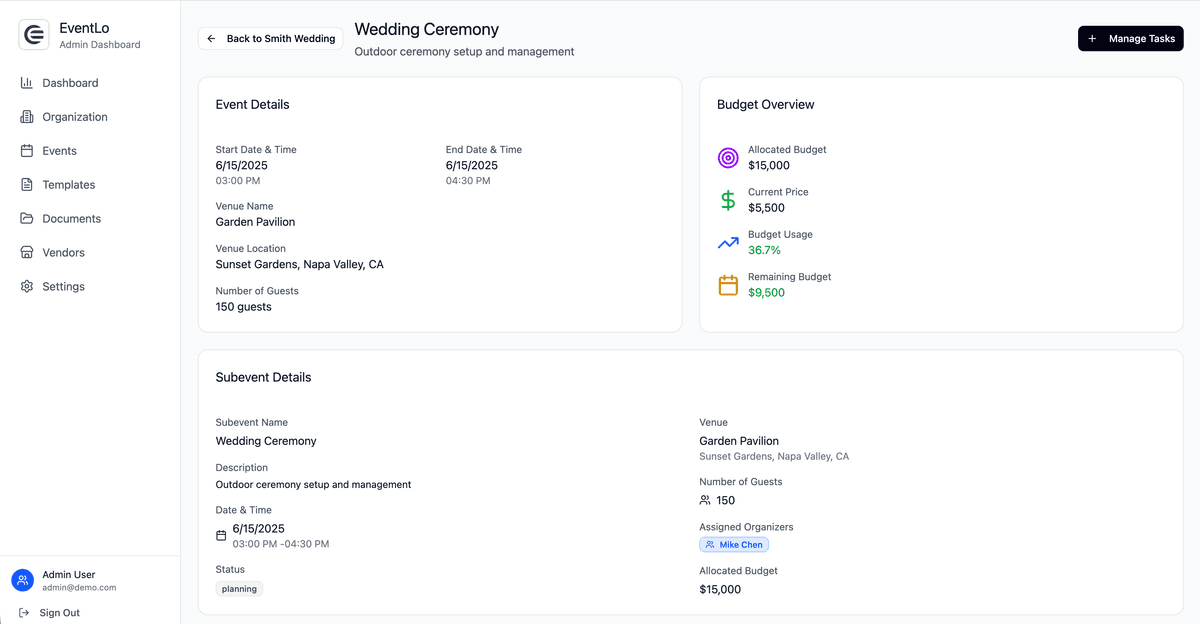Click the Templates sidebar icon
Viewport: 1200px width, 624px height.
[26, 184]
